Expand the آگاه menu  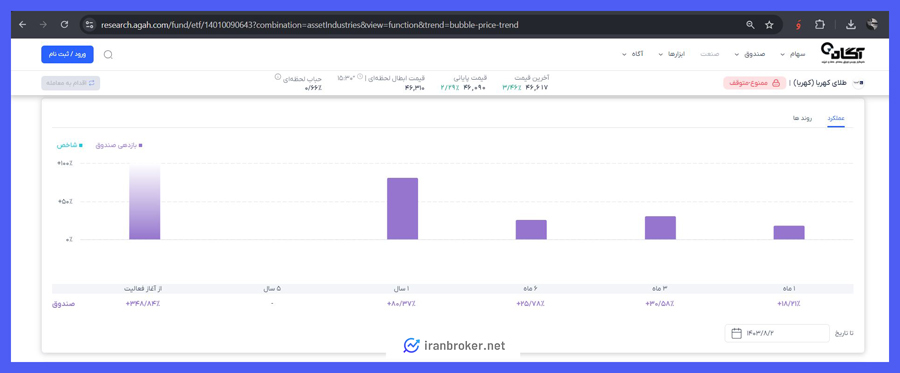tap(633, 55)
